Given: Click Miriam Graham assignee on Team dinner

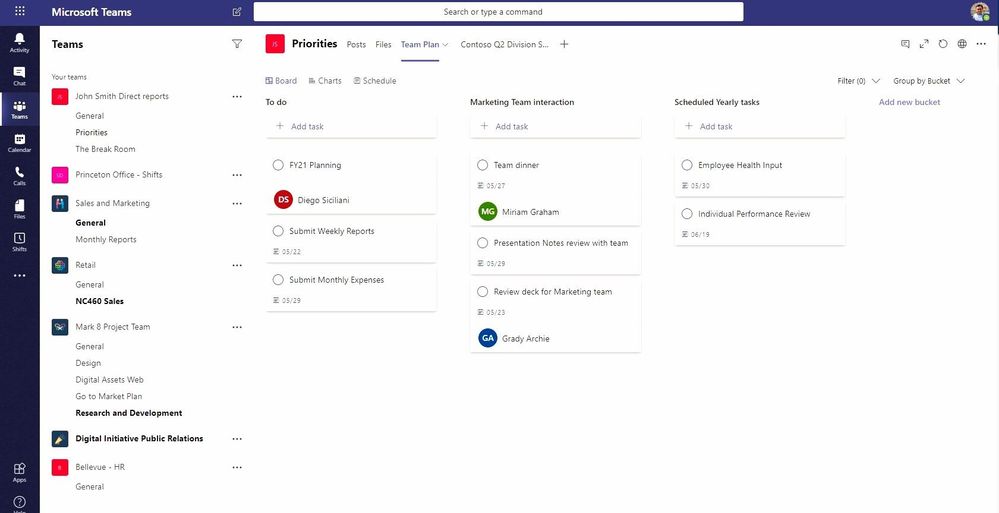Looking at the screenshot, I should tap(519, 212).
